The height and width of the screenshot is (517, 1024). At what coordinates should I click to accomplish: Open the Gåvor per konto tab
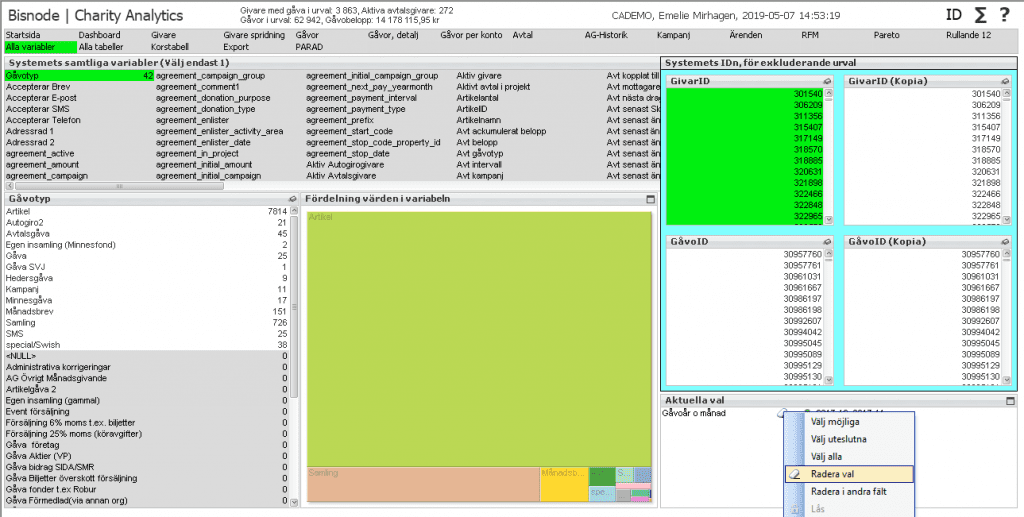[x=471, y=35]
